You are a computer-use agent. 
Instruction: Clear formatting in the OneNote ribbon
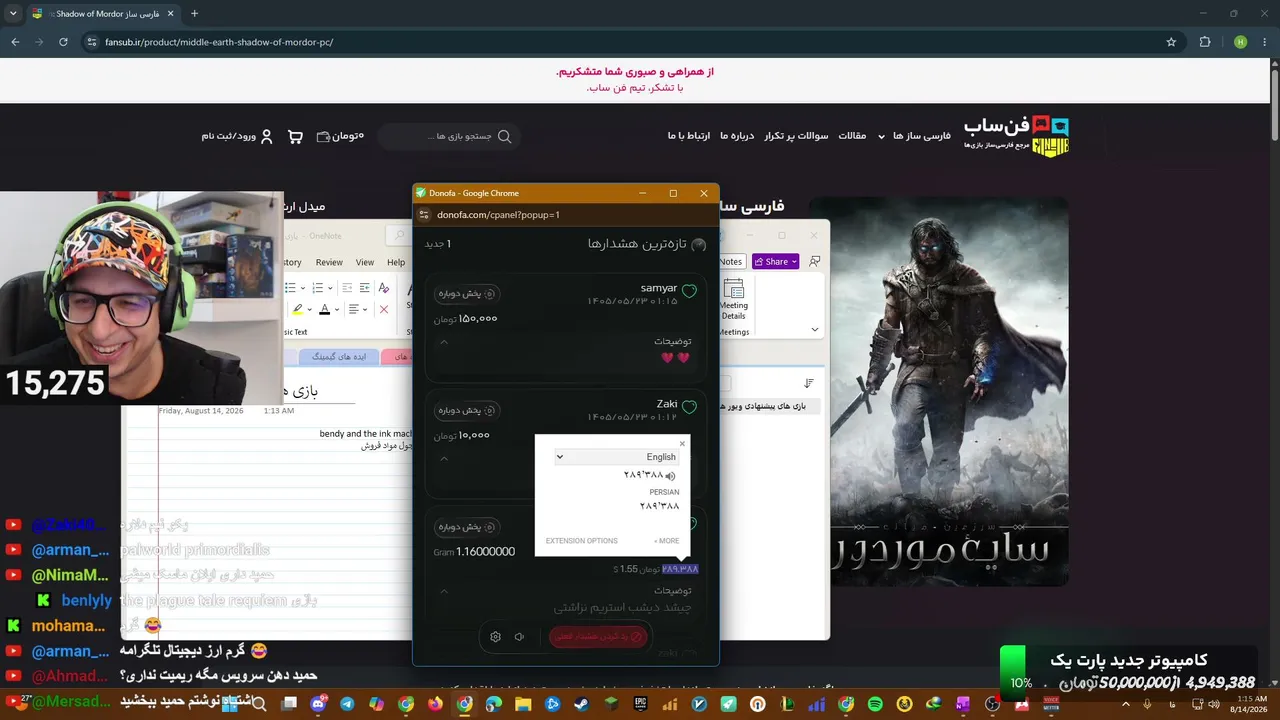click(384, 287)
